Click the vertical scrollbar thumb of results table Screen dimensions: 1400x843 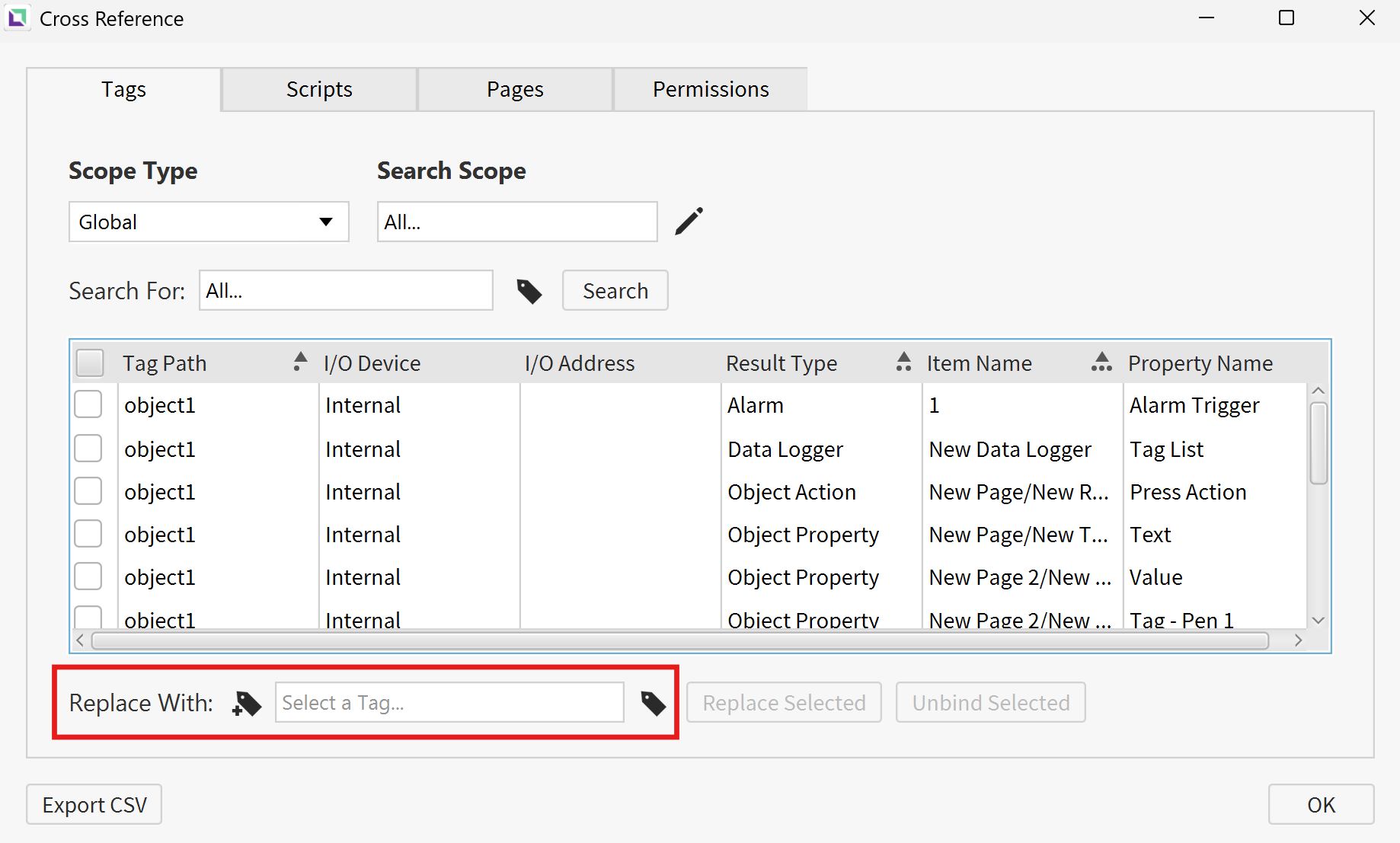click(x=1318, y=443)
